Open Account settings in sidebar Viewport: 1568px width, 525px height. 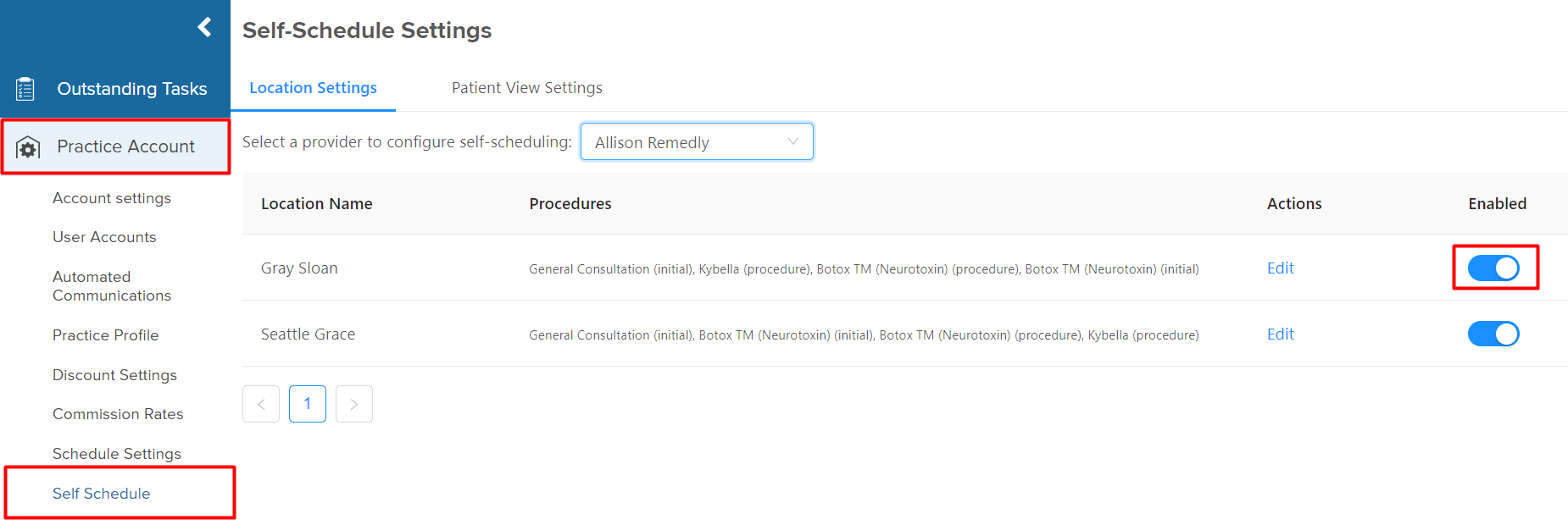tap(112, 198)
